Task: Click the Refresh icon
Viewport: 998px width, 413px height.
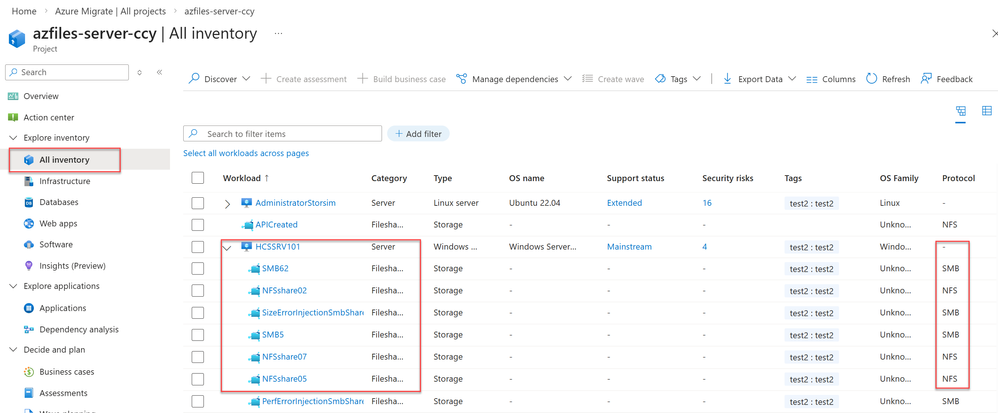Action: coord(871,79)
